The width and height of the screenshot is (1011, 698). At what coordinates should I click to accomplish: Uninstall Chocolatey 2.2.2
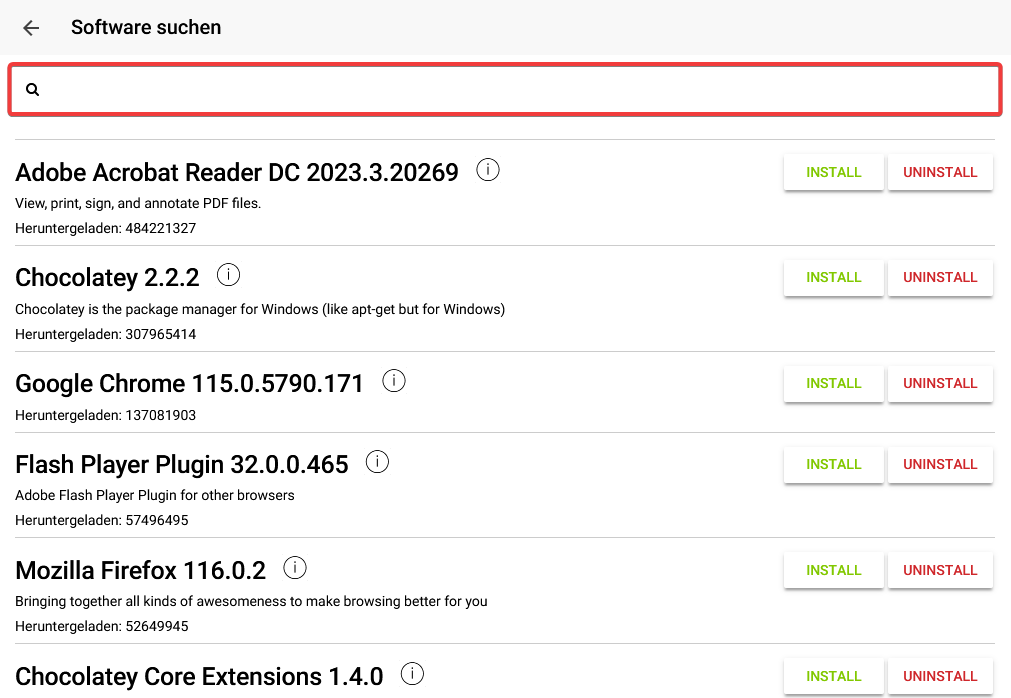point(940,278)
